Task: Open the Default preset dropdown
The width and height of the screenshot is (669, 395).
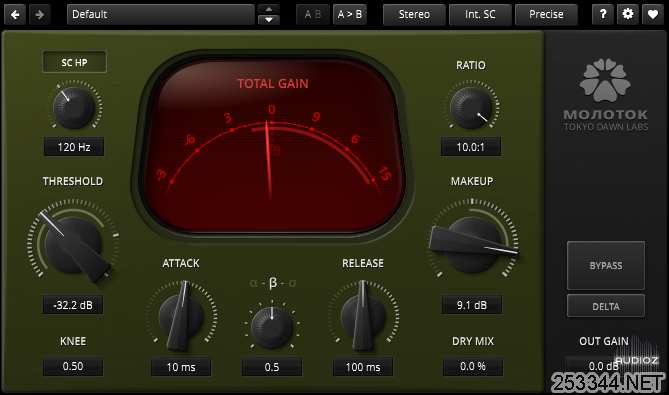Action: 161,15
